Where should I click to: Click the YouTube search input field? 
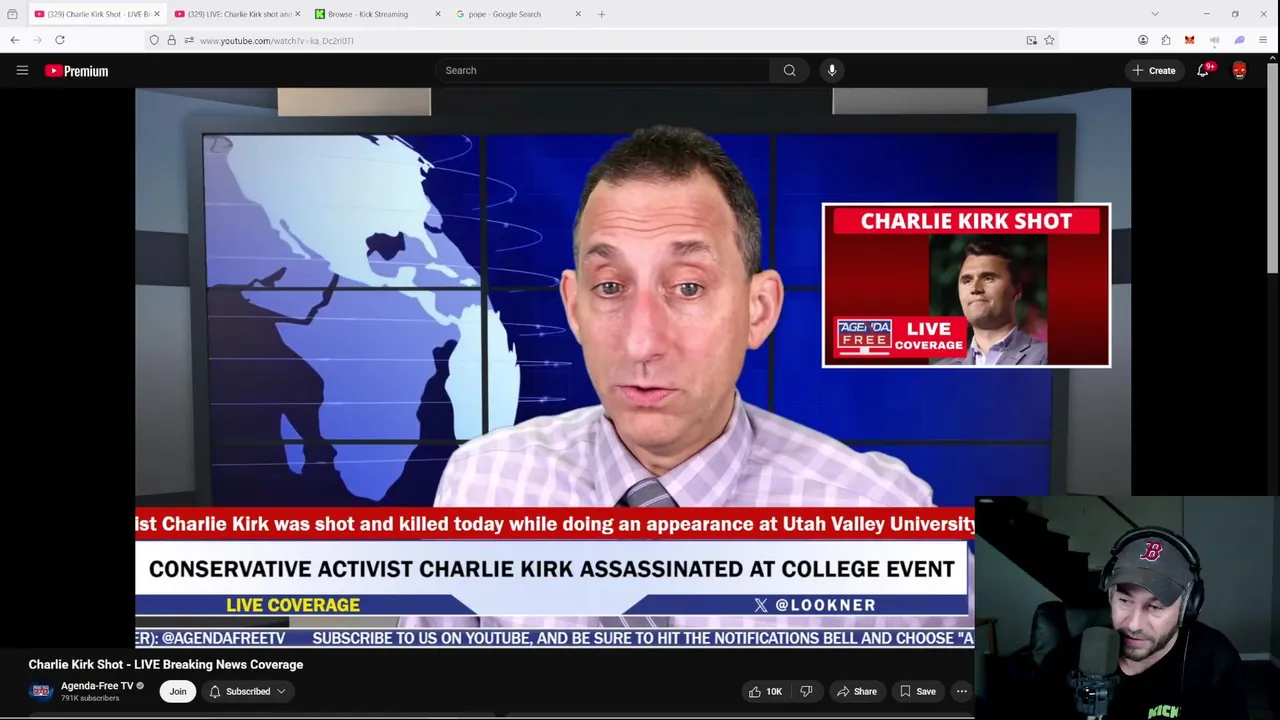[x=603, y=70]
